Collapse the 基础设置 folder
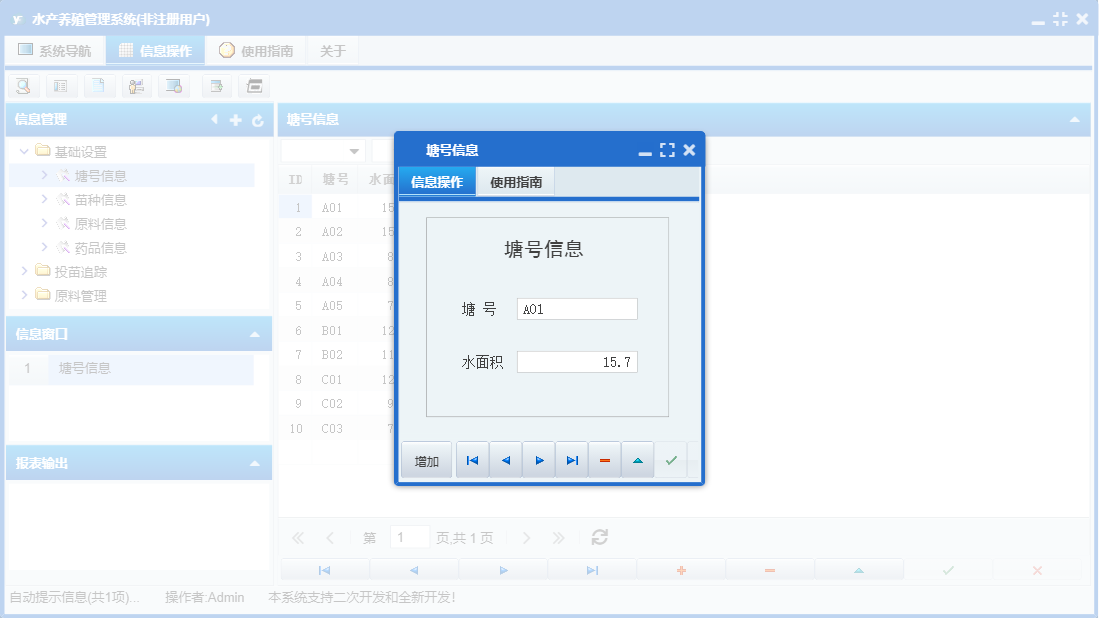 point(24,151)
